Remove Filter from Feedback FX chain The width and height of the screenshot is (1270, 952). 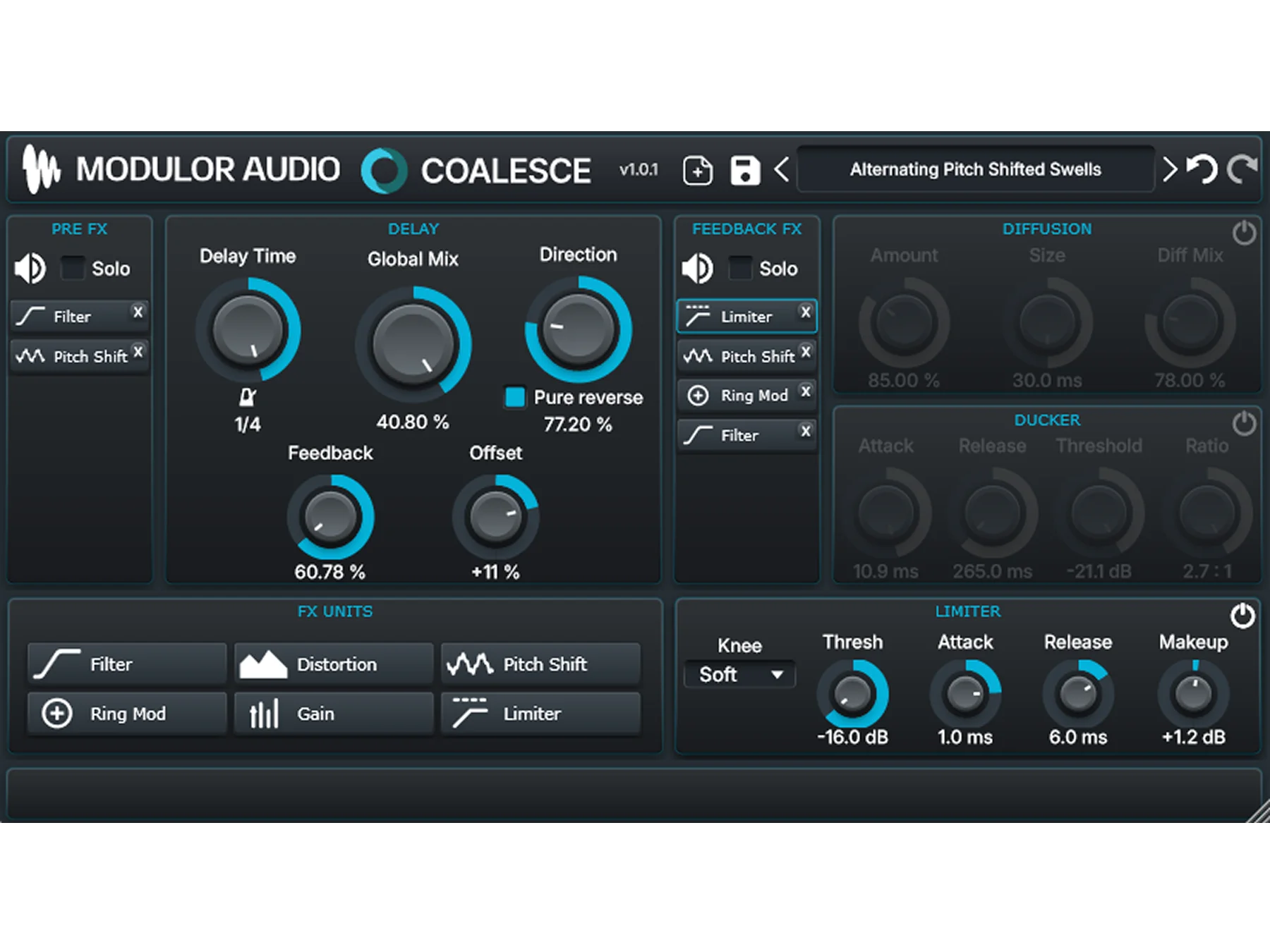pos(806,430)
